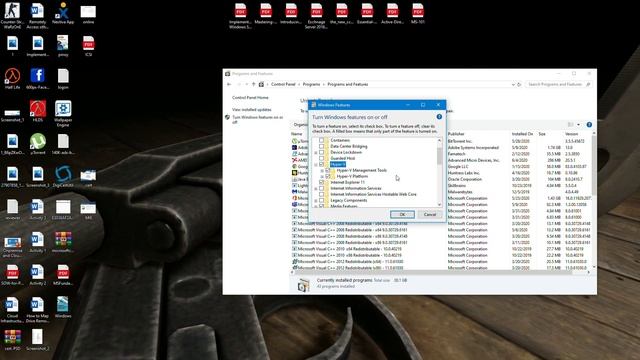Select the Cloud Infrastructure Word document icon
The image size is (640, 360).
[x=12, y=309]
